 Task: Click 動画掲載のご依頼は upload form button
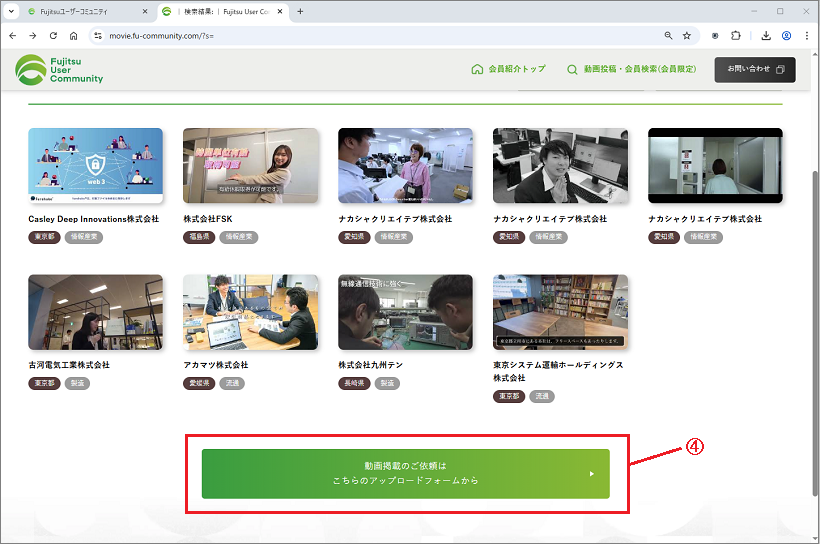405,473
